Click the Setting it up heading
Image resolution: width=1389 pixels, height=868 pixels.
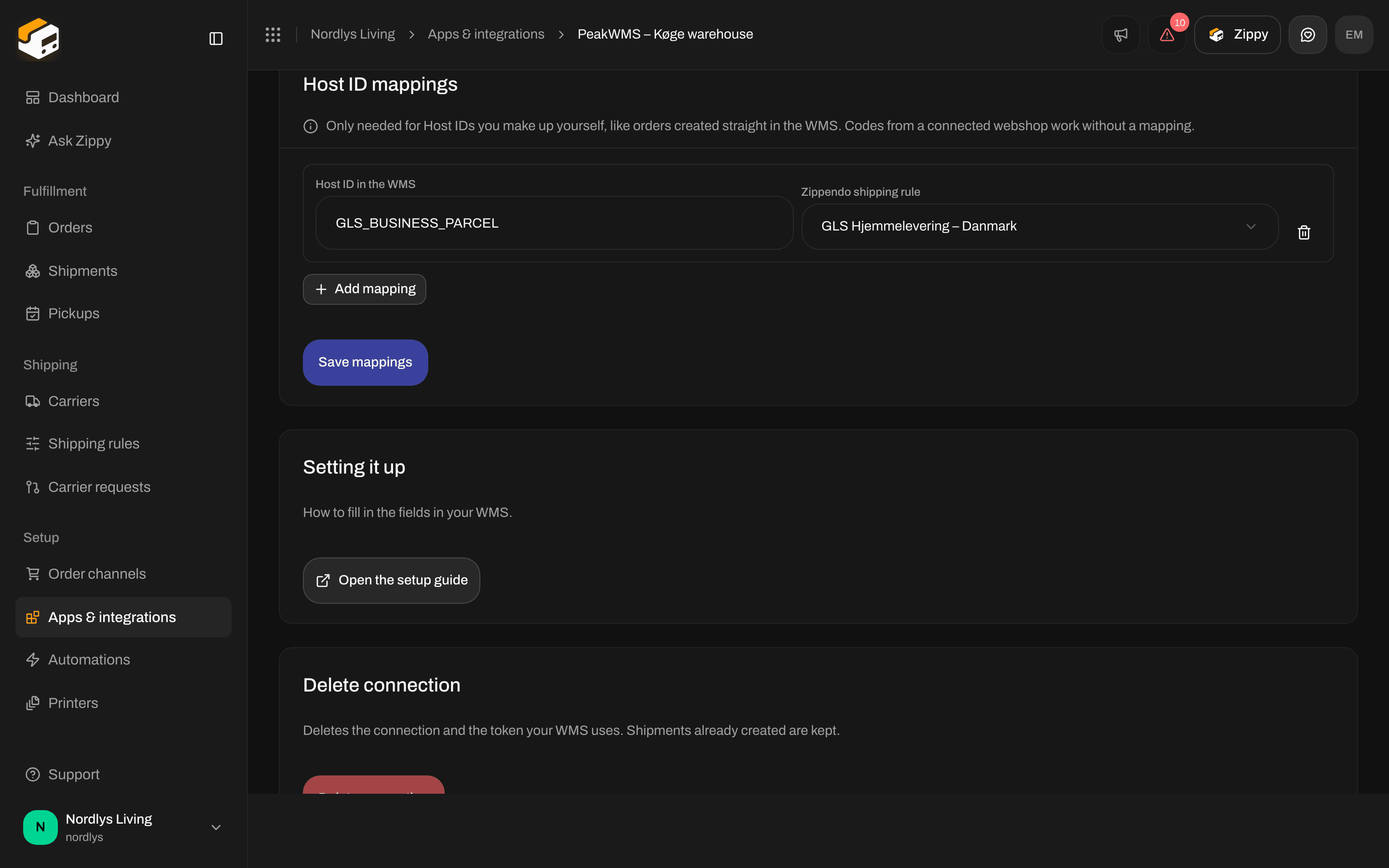[x=354, y=467]
